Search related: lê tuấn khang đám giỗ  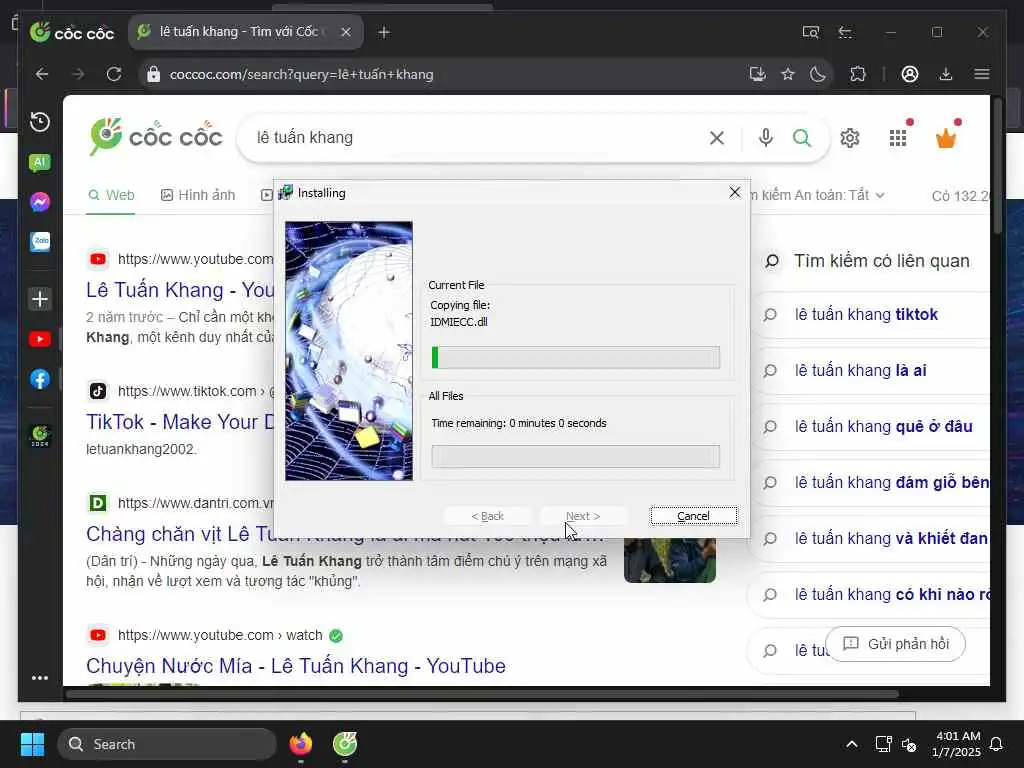[x=891, y=482]
